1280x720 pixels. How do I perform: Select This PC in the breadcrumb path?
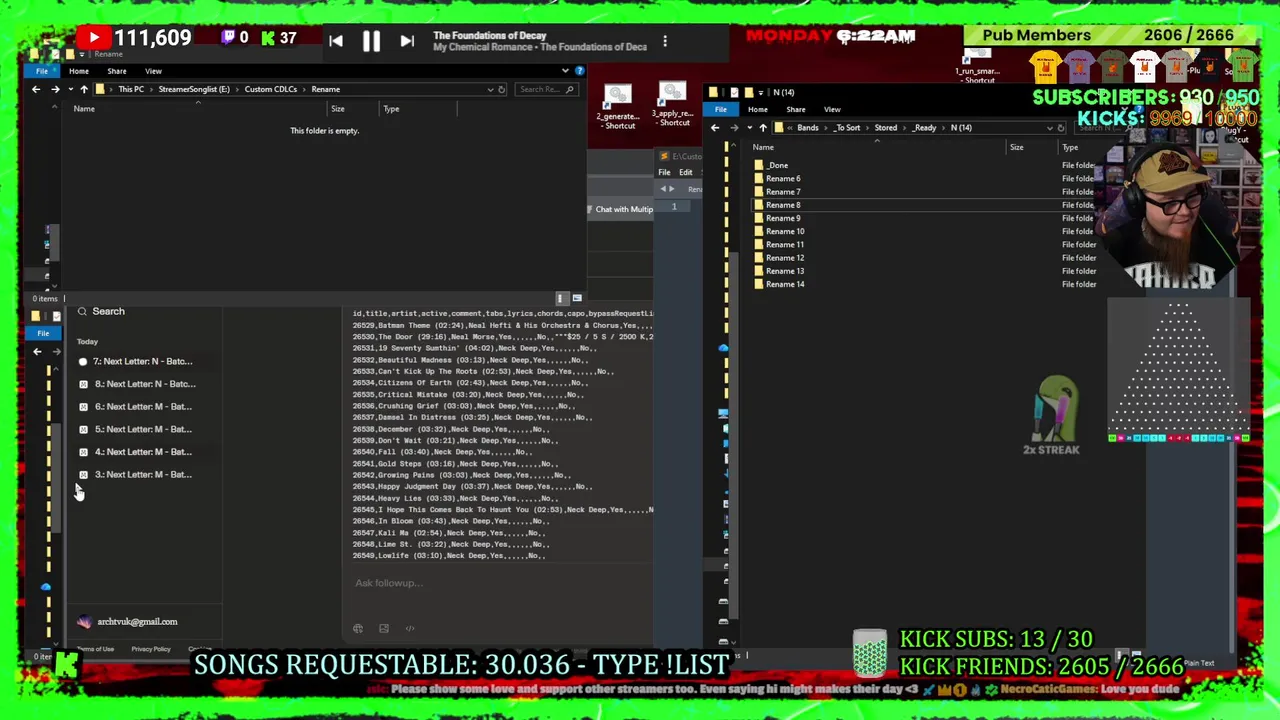coord(131,89)
